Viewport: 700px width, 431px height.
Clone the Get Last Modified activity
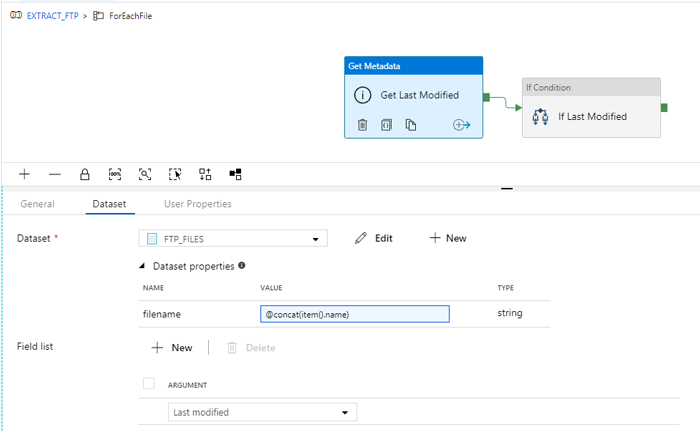tap(411, 125)
